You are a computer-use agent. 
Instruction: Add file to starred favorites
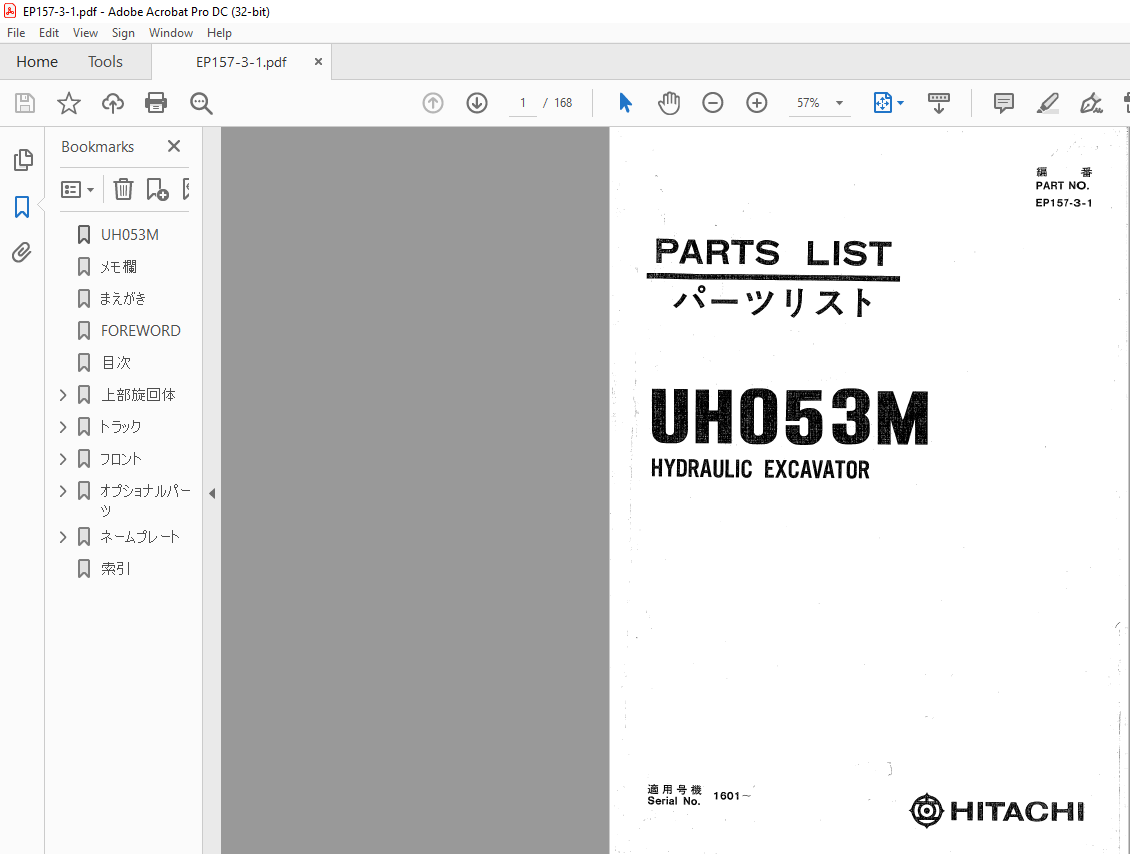(68, 103)
